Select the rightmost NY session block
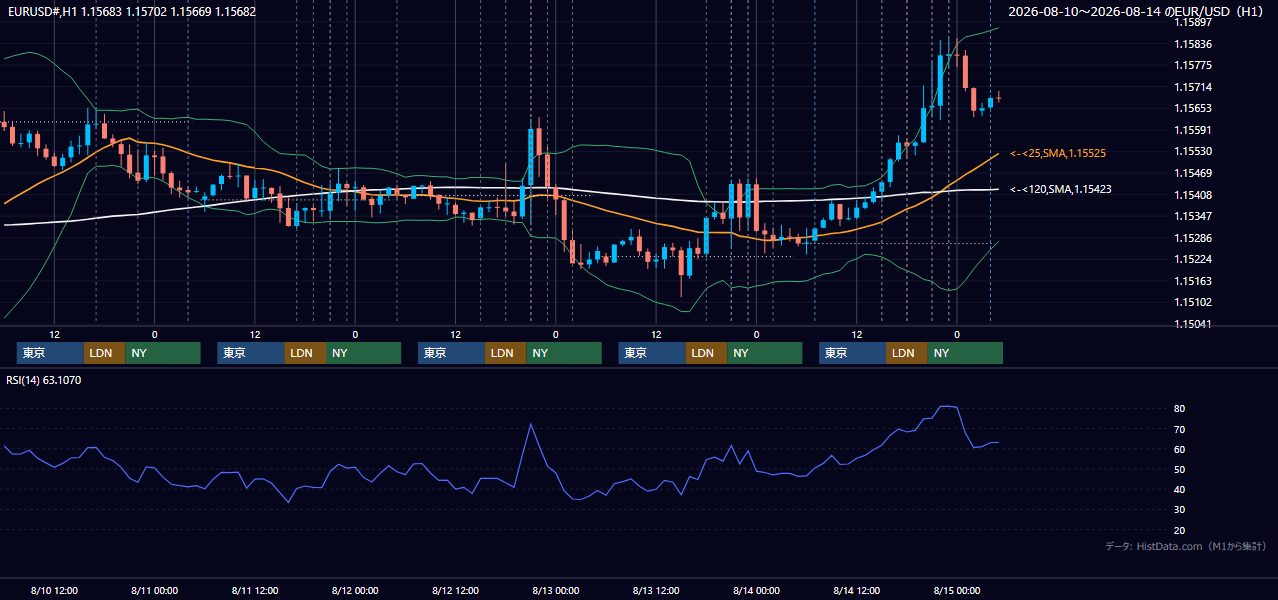1278x600 pixels. pyautogui.click(x=965, y=353)
